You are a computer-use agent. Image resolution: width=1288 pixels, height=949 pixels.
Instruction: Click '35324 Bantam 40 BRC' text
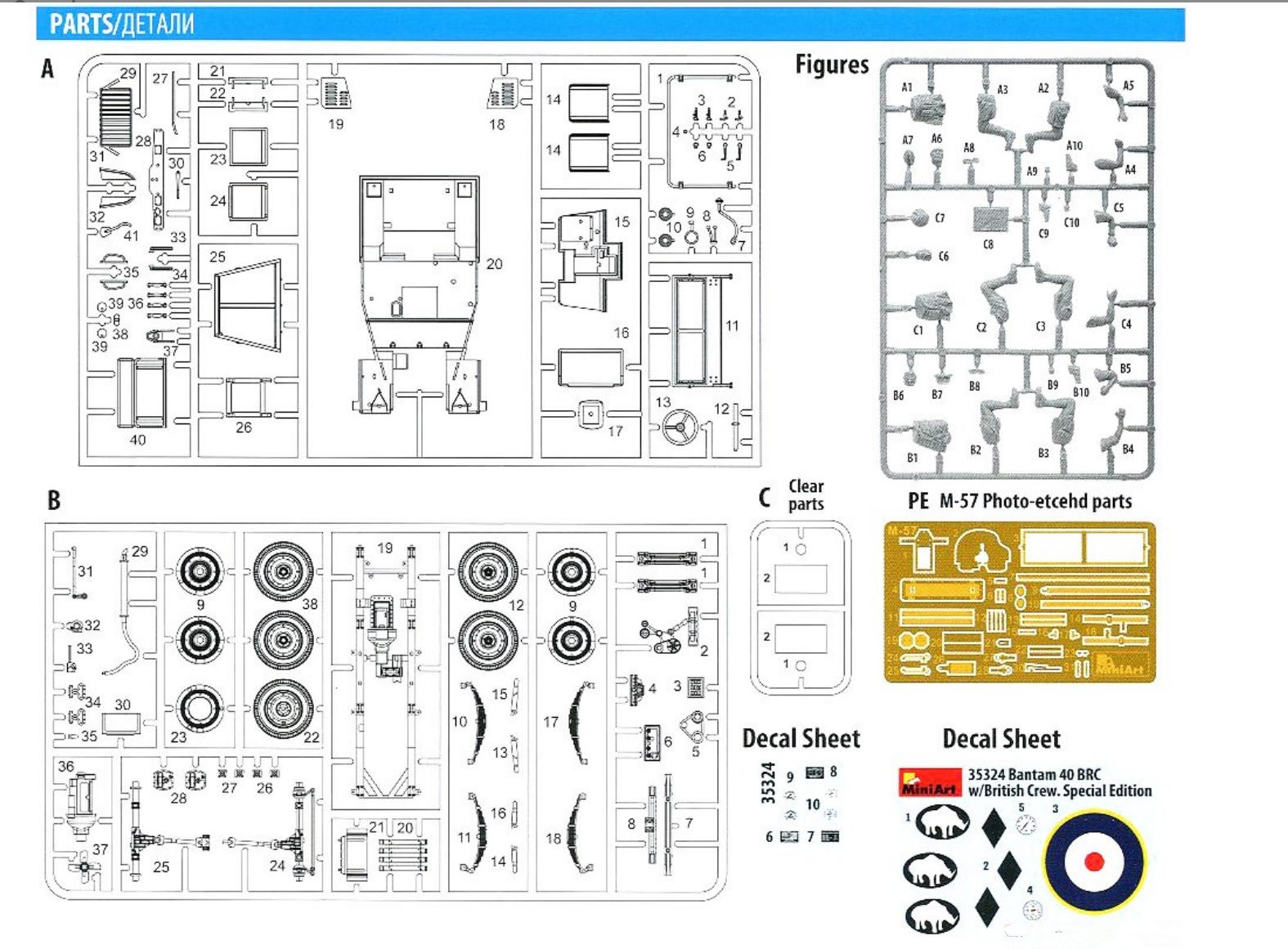tap(1034, 774)
